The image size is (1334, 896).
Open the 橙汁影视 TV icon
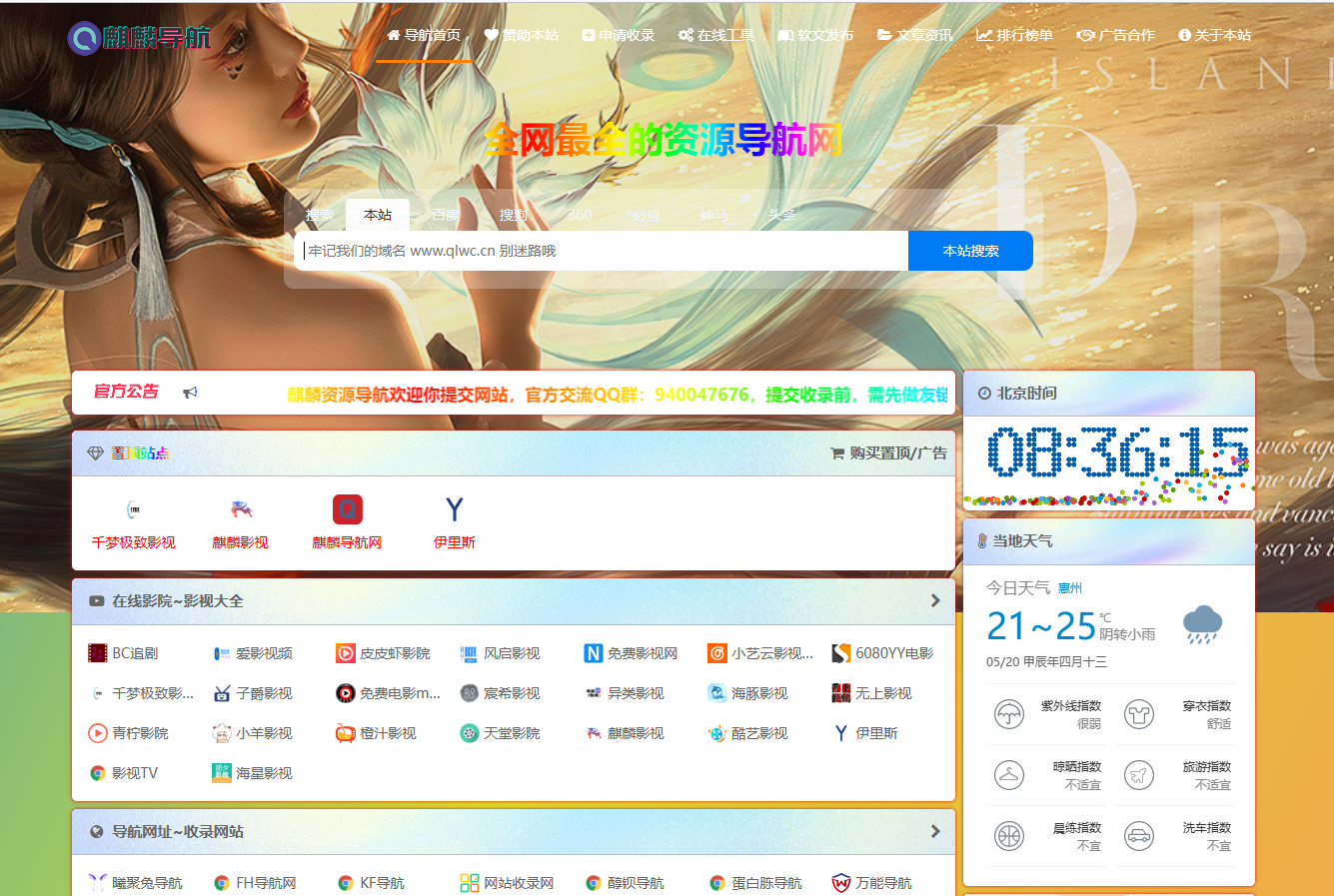345,733
